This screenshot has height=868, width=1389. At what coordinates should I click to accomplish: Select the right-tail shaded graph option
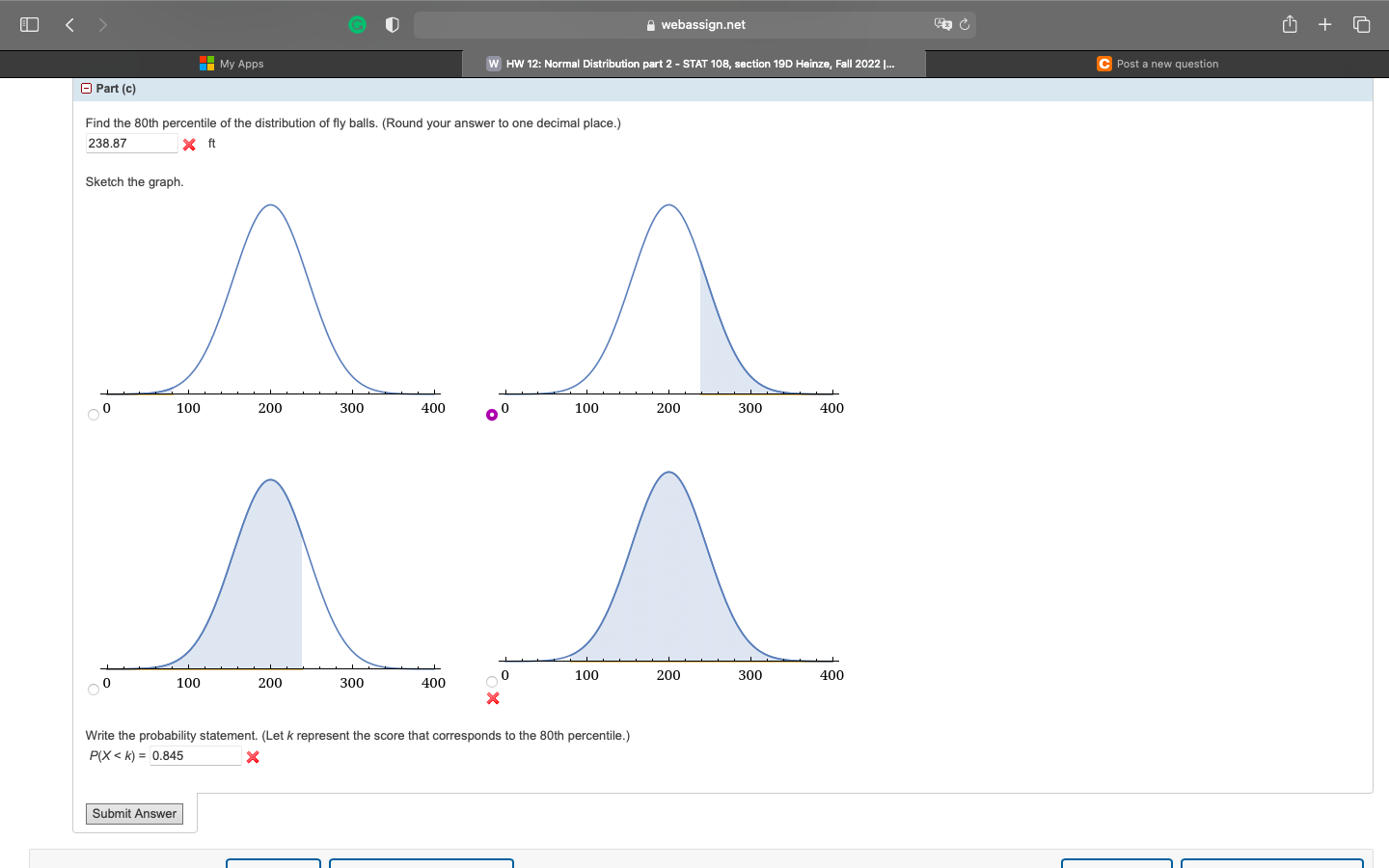(x=492, y=415)
